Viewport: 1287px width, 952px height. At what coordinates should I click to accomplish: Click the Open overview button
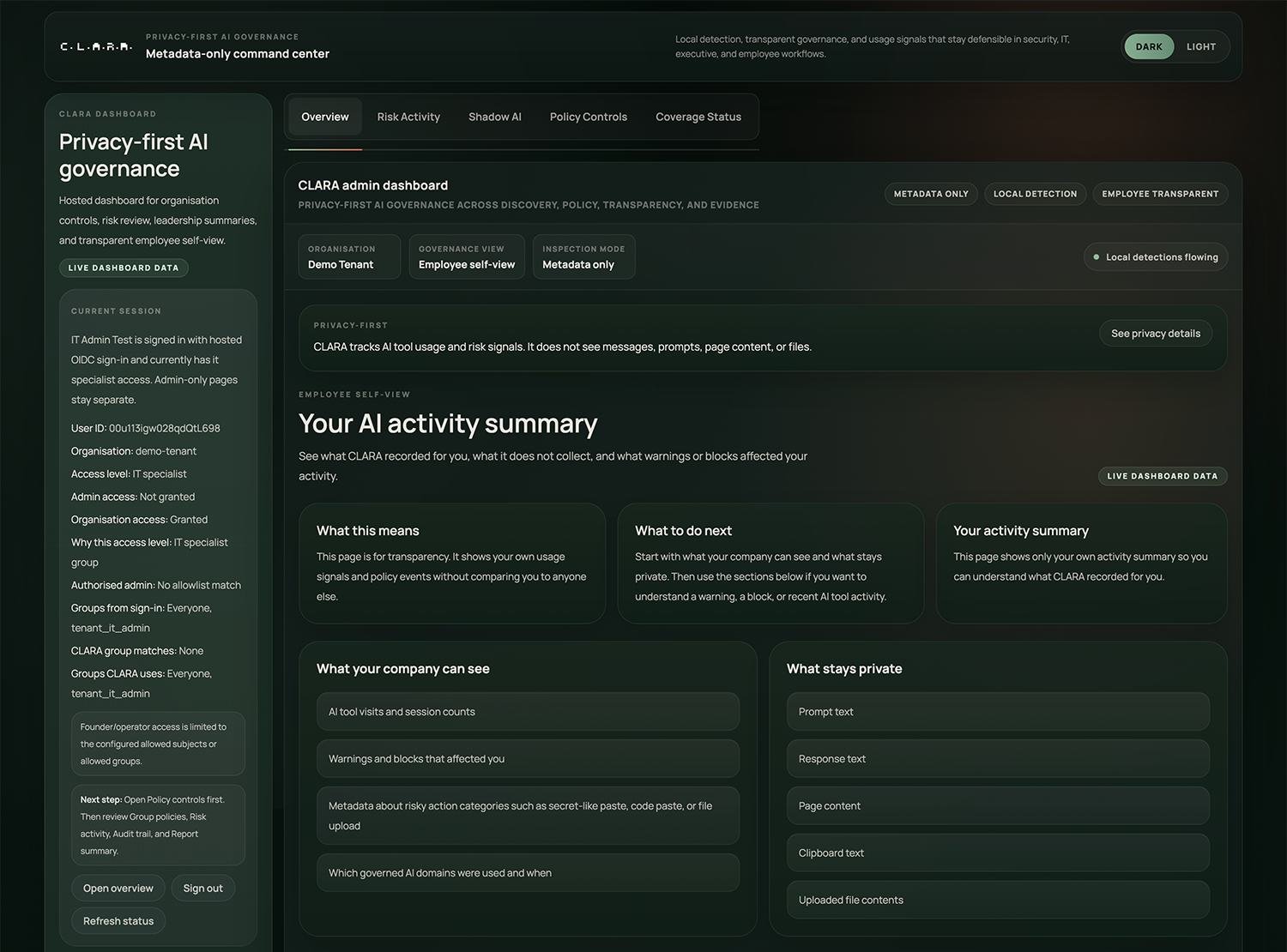click(118, 888)
